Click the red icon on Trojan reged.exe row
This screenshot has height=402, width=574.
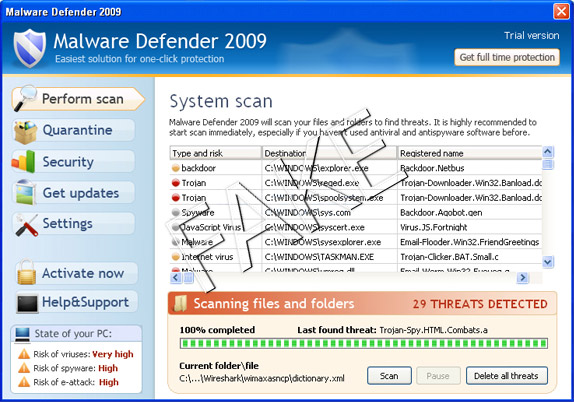[176, 183]
